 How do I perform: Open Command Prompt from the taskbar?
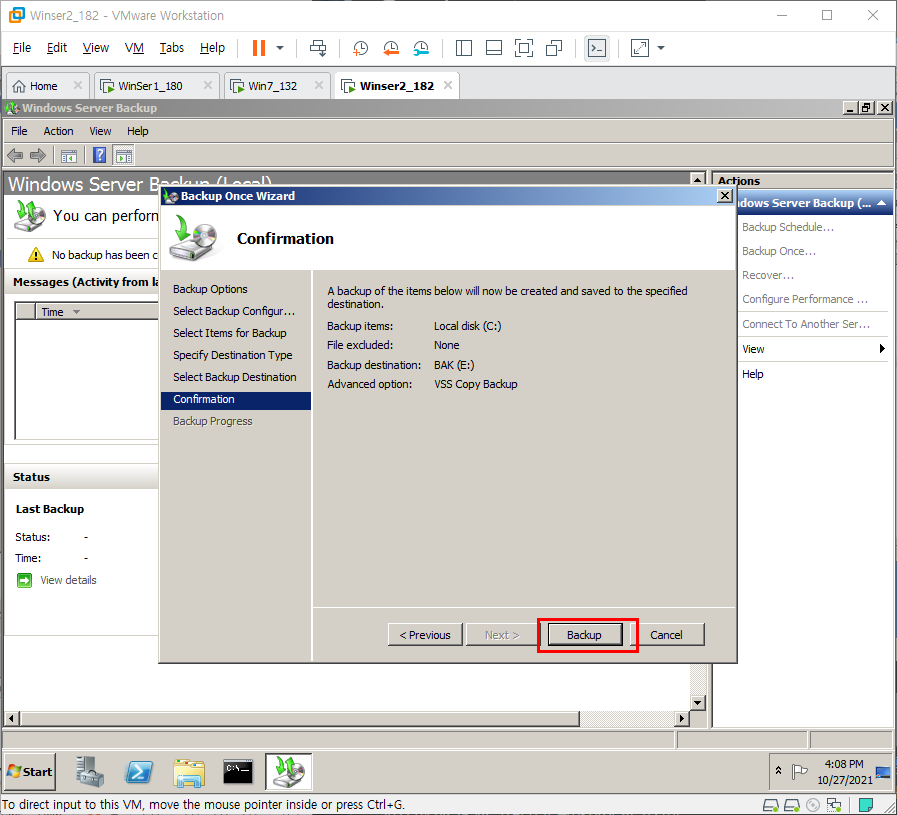(x=238, y=772)
